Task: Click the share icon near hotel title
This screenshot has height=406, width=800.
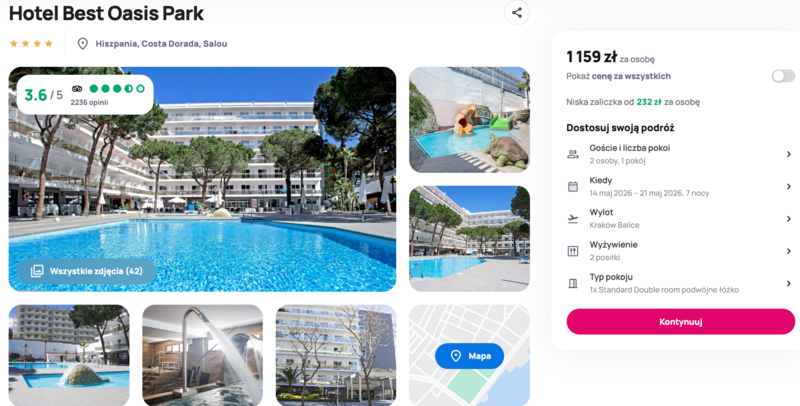Action: [x=517, y=13]
